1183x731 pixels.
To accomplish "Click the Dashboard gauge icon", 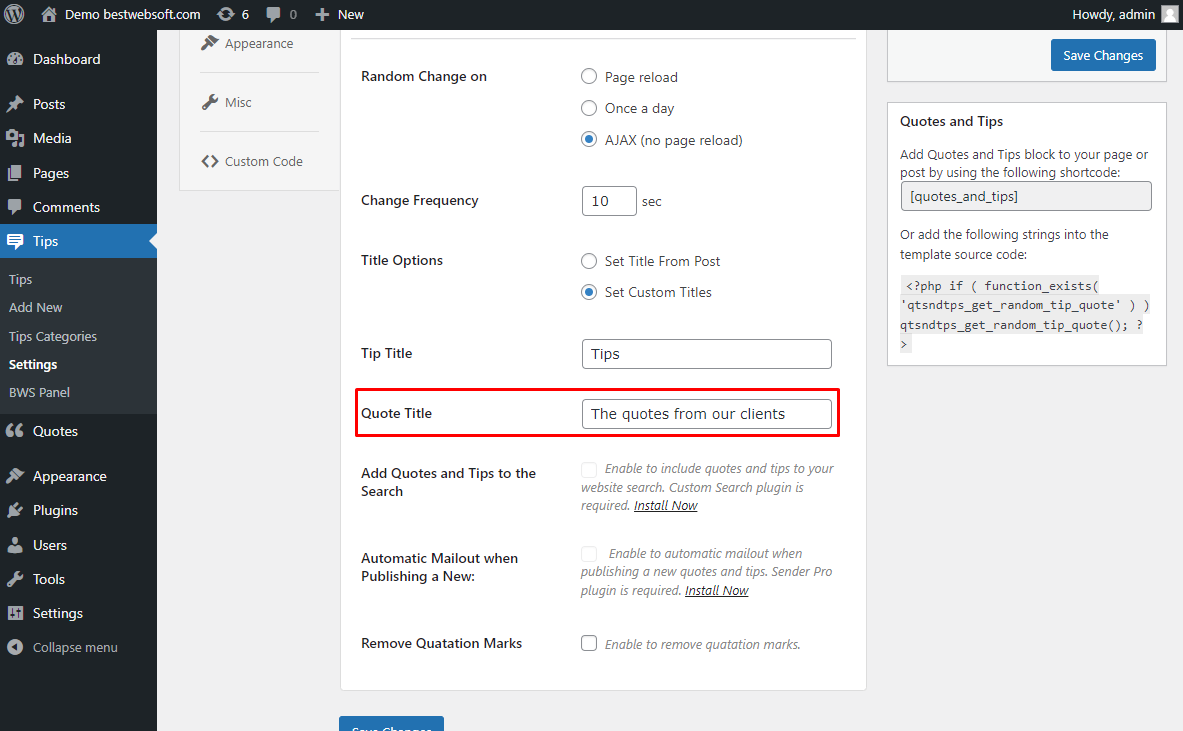I will point(15,59).
